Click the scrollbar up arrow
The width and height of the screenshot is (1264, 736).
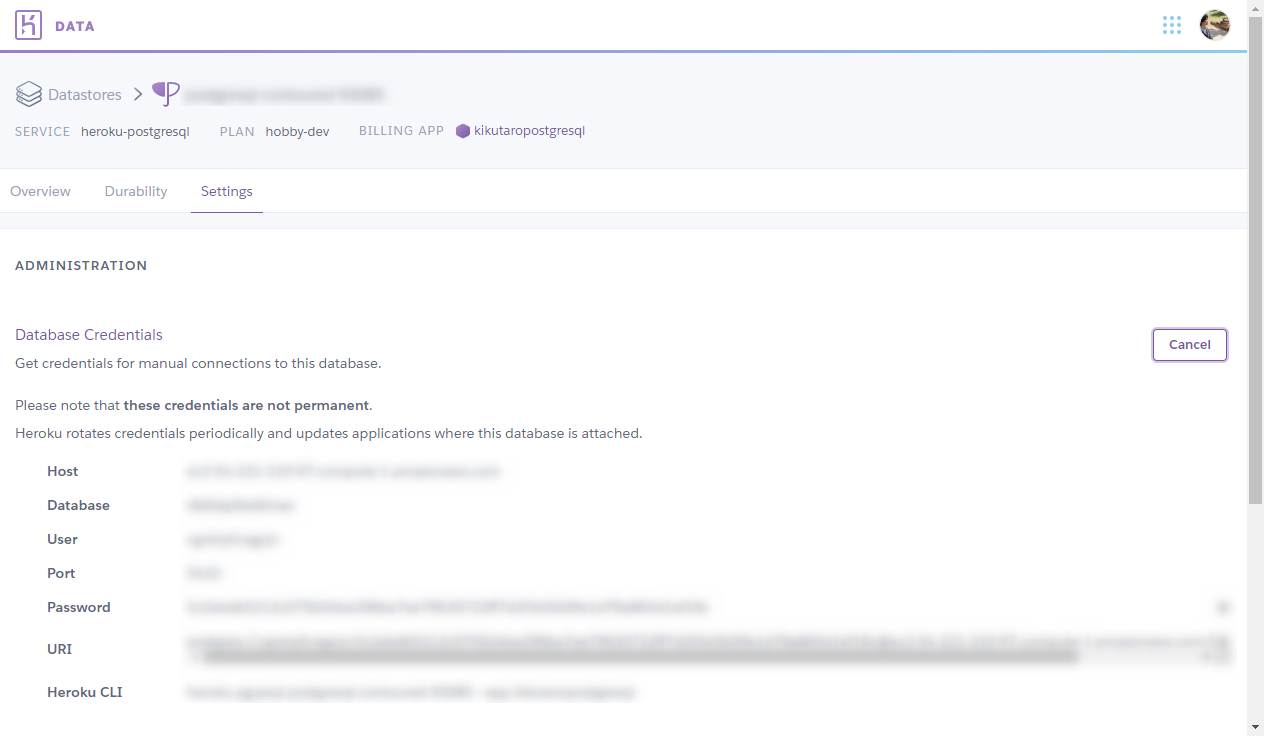[1256, 8]
